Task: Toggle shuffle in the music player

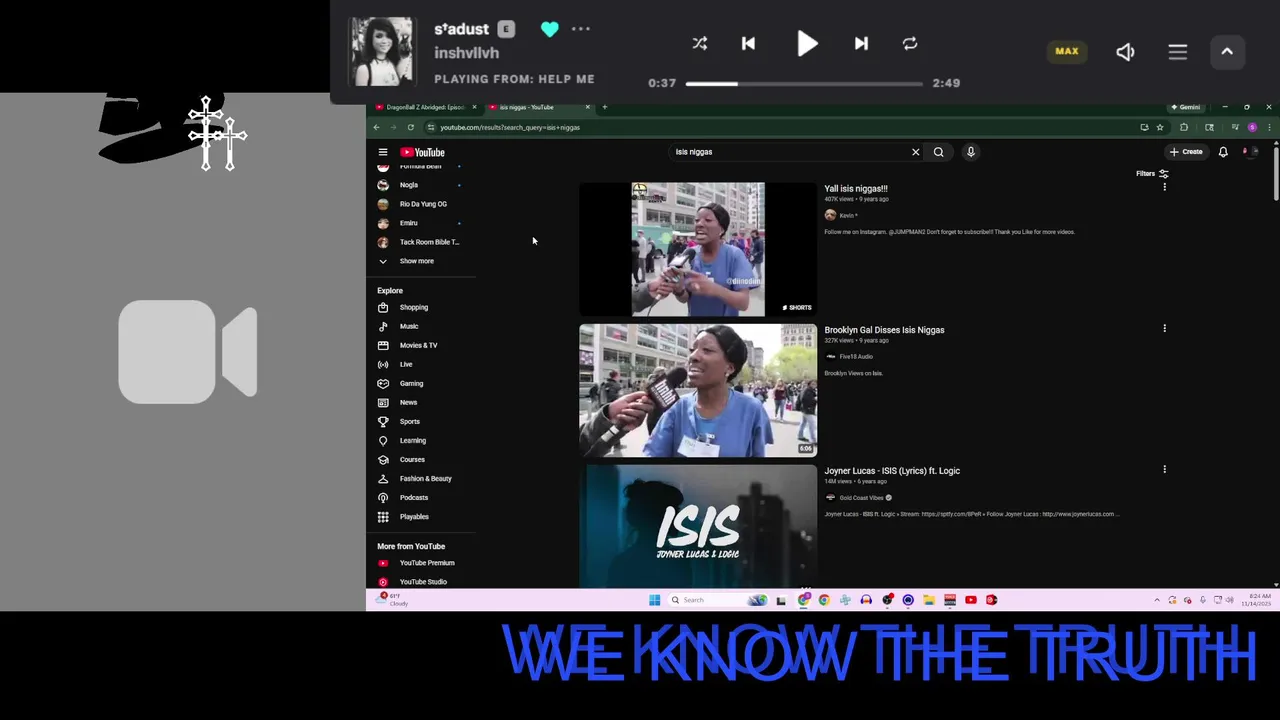Action: [x=700, y=44]
